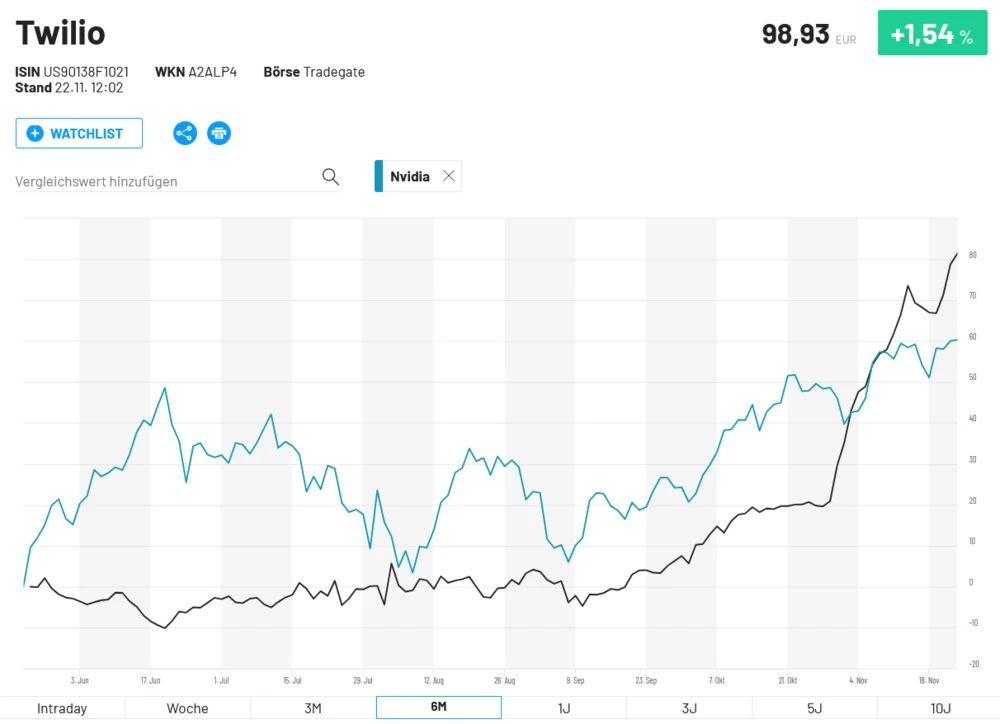Click the plus icon on Watchlist

click(35, 133)
